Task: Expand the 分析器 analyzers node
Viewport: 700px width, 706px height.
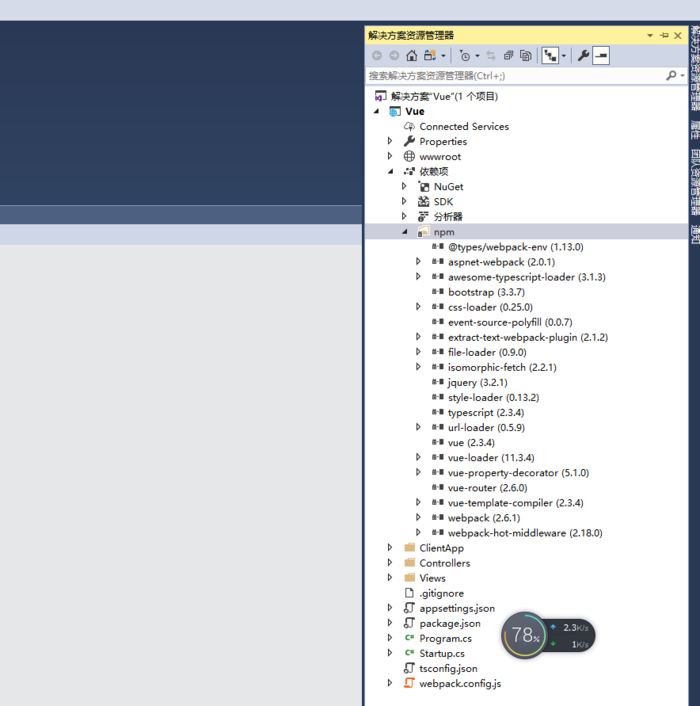Action: pos(404,216)
